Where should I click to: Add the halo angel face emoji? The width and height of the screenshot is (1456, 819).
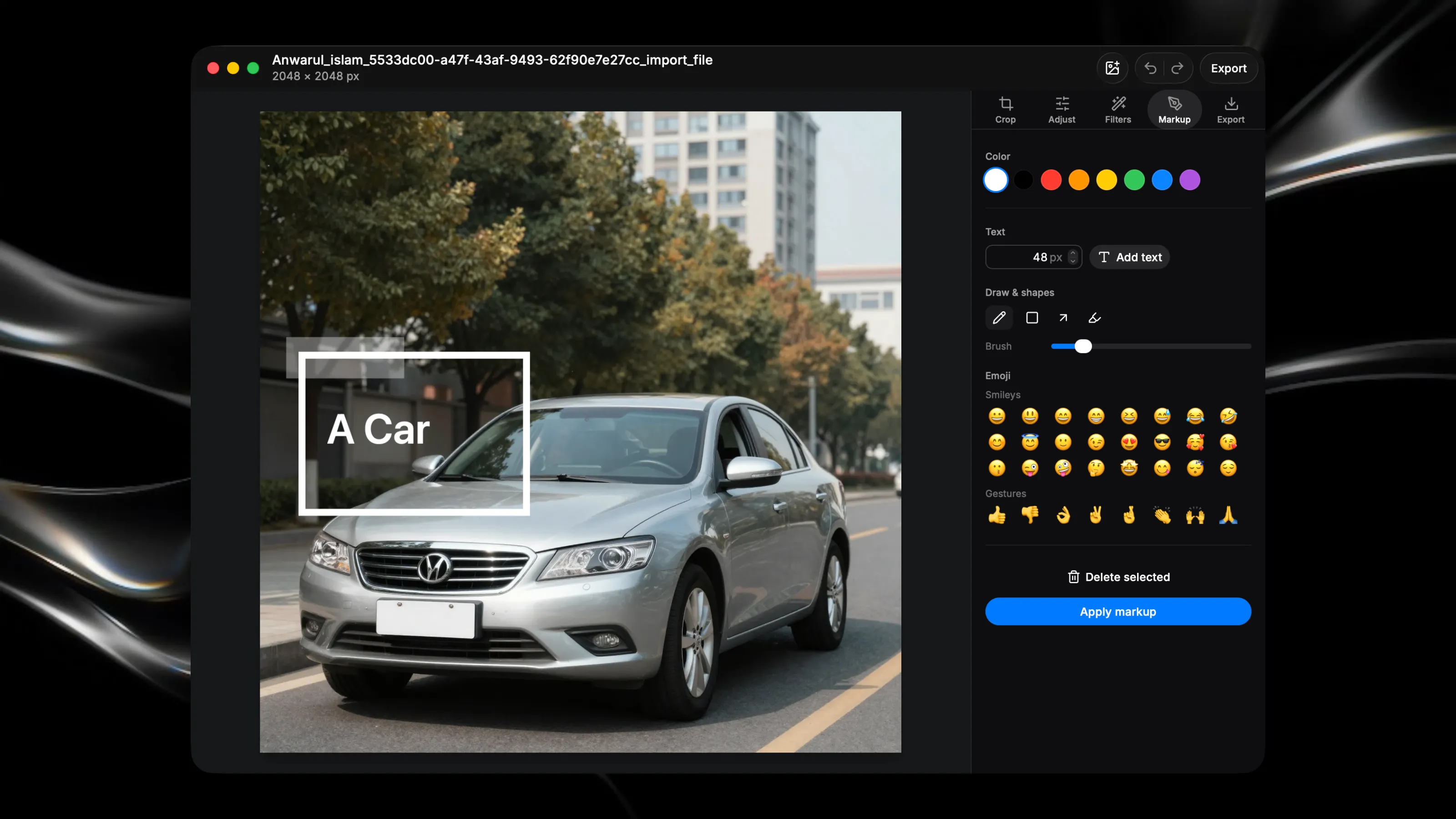click(1030, 442)
